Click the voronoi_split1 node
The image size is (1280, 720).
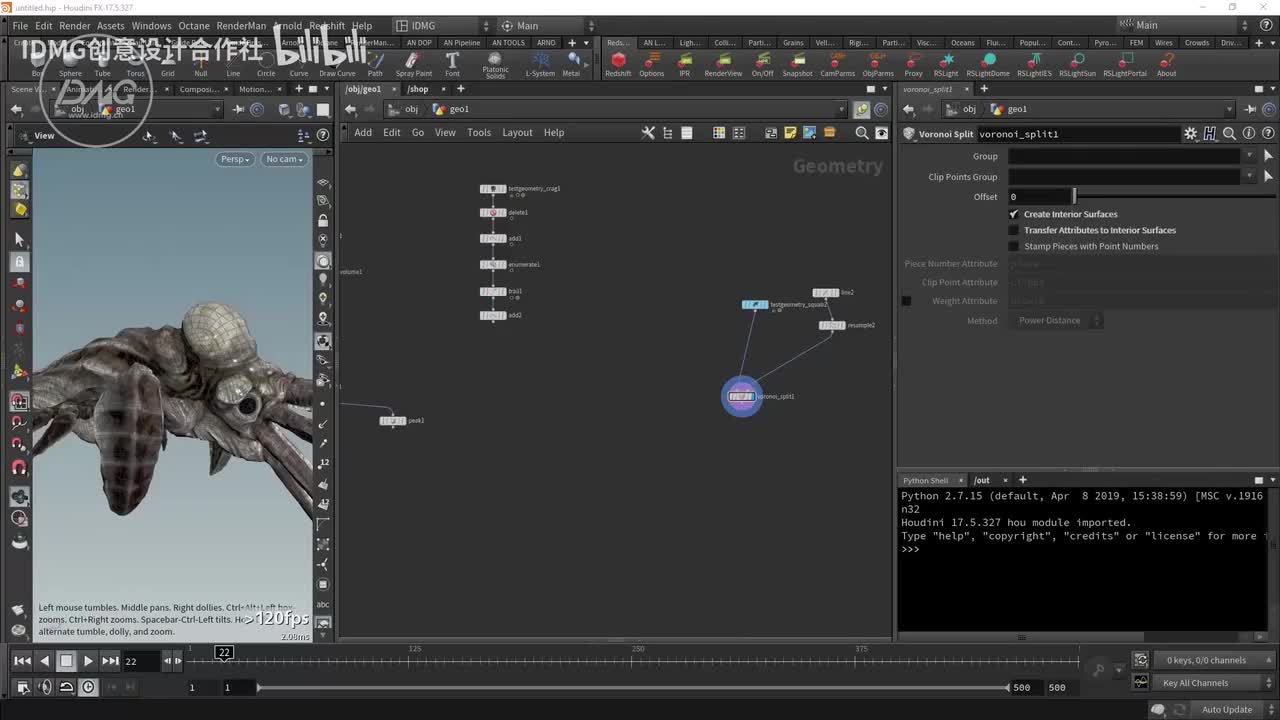[x=741, y=397]
